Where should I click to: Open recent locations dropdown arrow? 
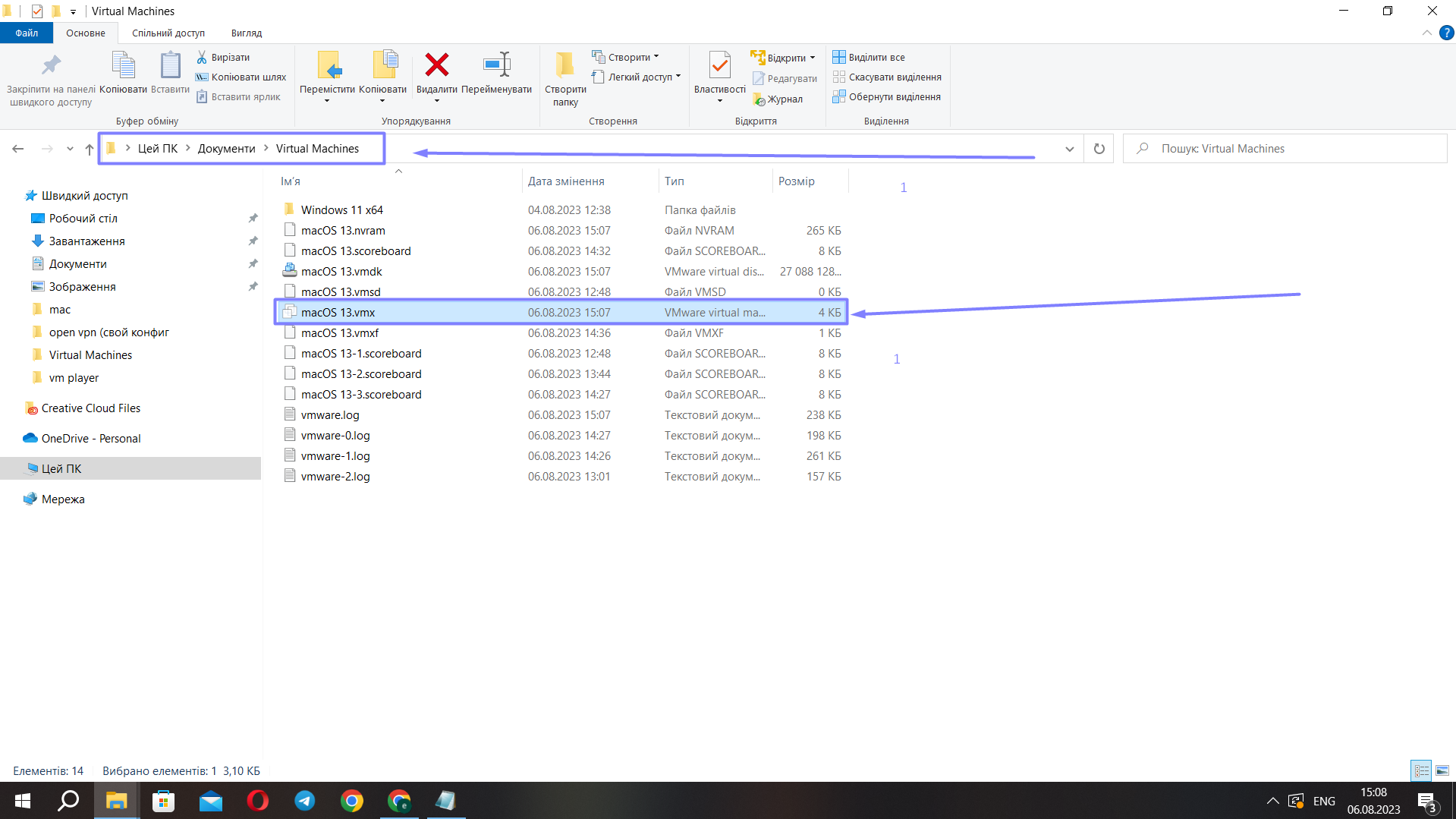pos(70,149)
